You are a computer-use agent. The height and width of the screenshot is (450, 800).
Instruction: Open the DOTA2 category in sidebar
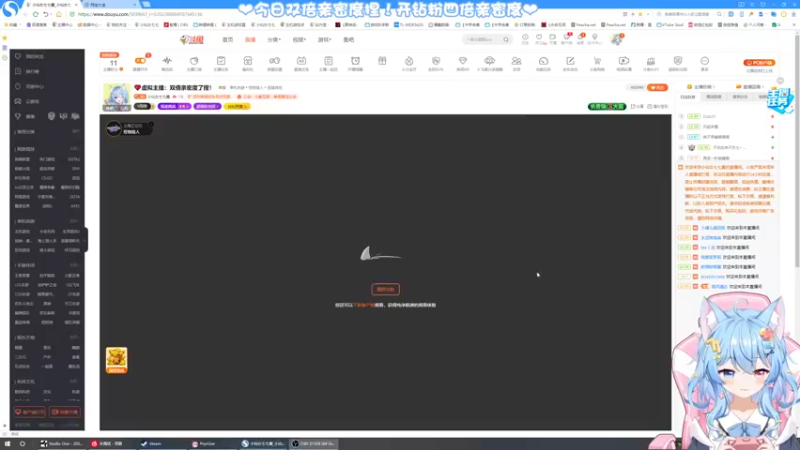74,159
